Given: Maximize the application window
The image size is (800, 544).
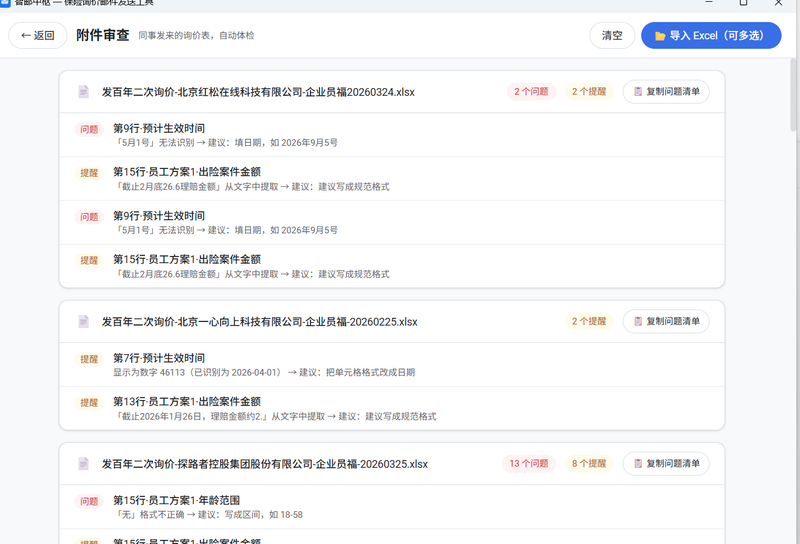Looking at the screenshot, I should (743, 3).
